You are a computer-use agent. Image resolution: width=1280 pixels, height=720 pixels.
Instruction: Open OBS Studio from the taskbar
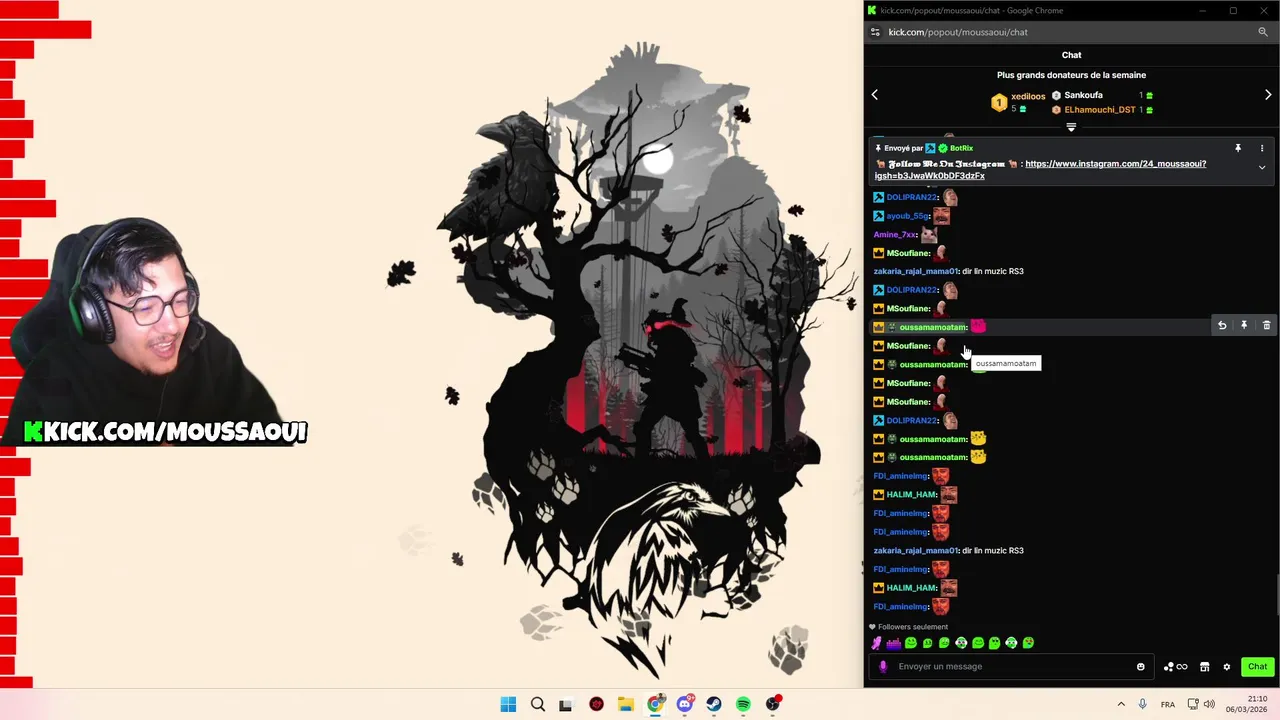pos(773,704)
